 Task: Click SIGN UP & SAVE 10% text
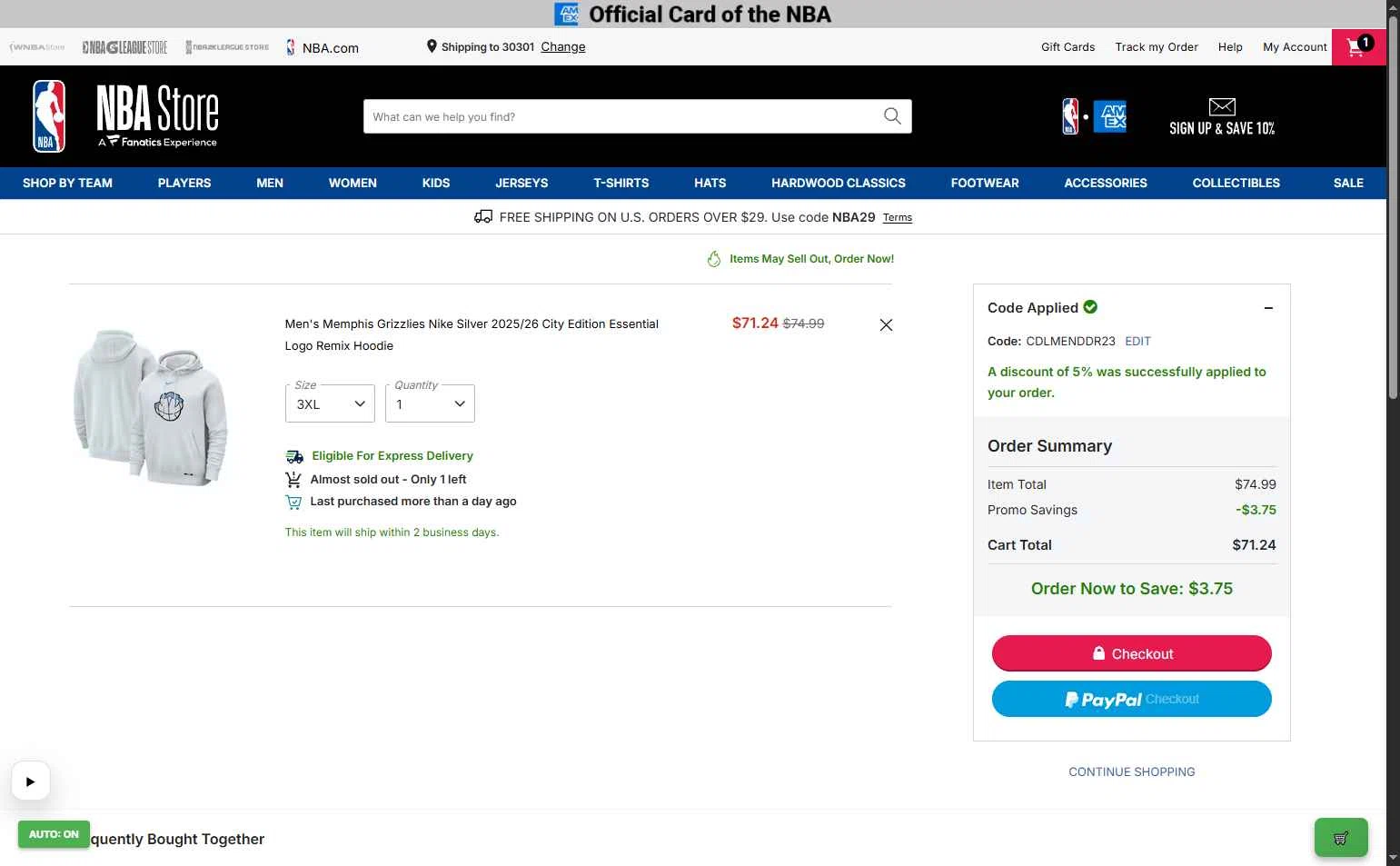(x=1222, y=128)
